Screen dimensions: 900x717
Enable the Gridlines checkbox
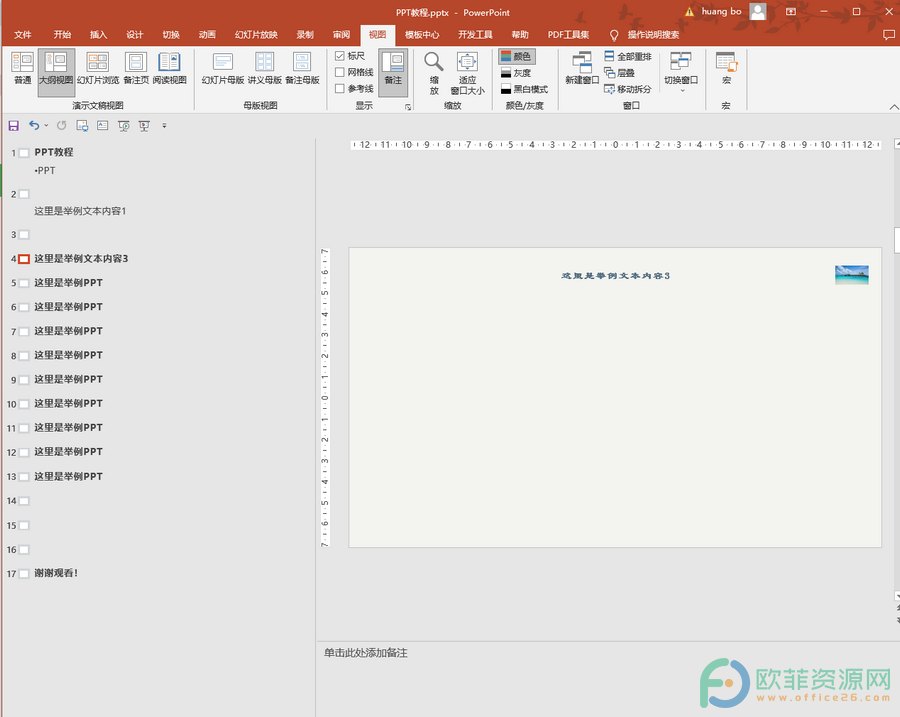tap(339, 72)
